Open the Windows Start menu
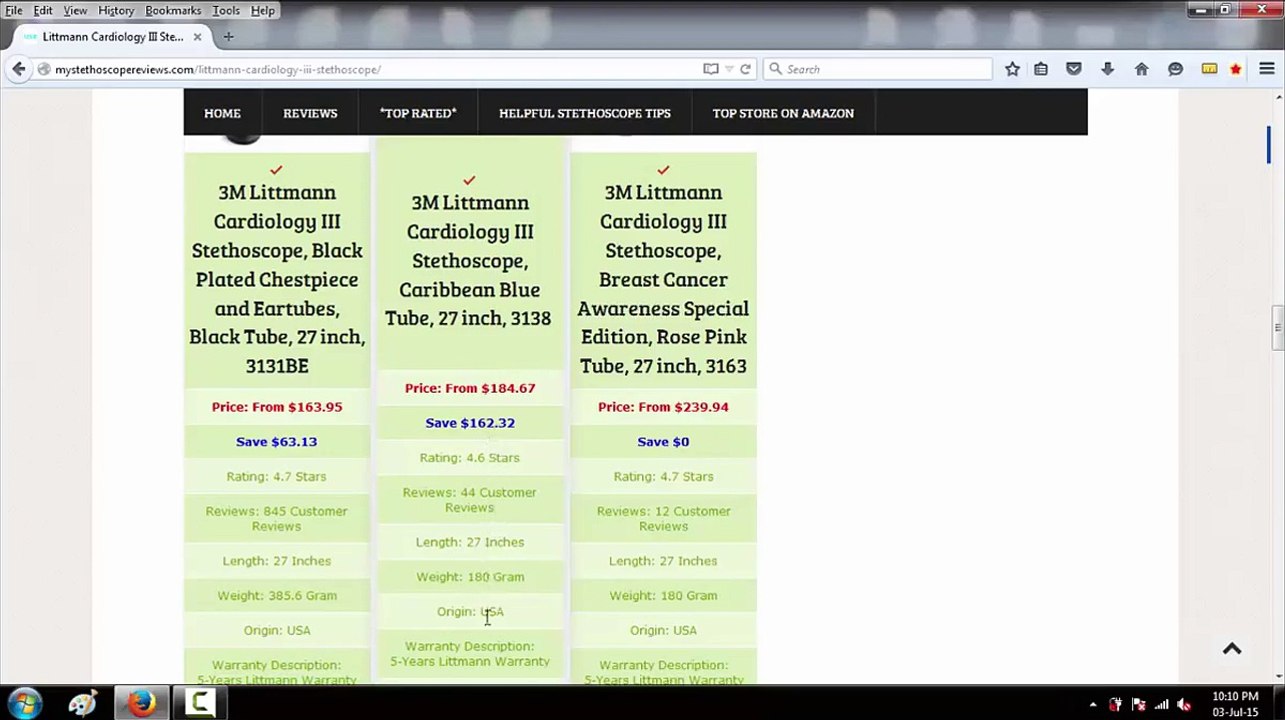 click(x=24, y=703)
